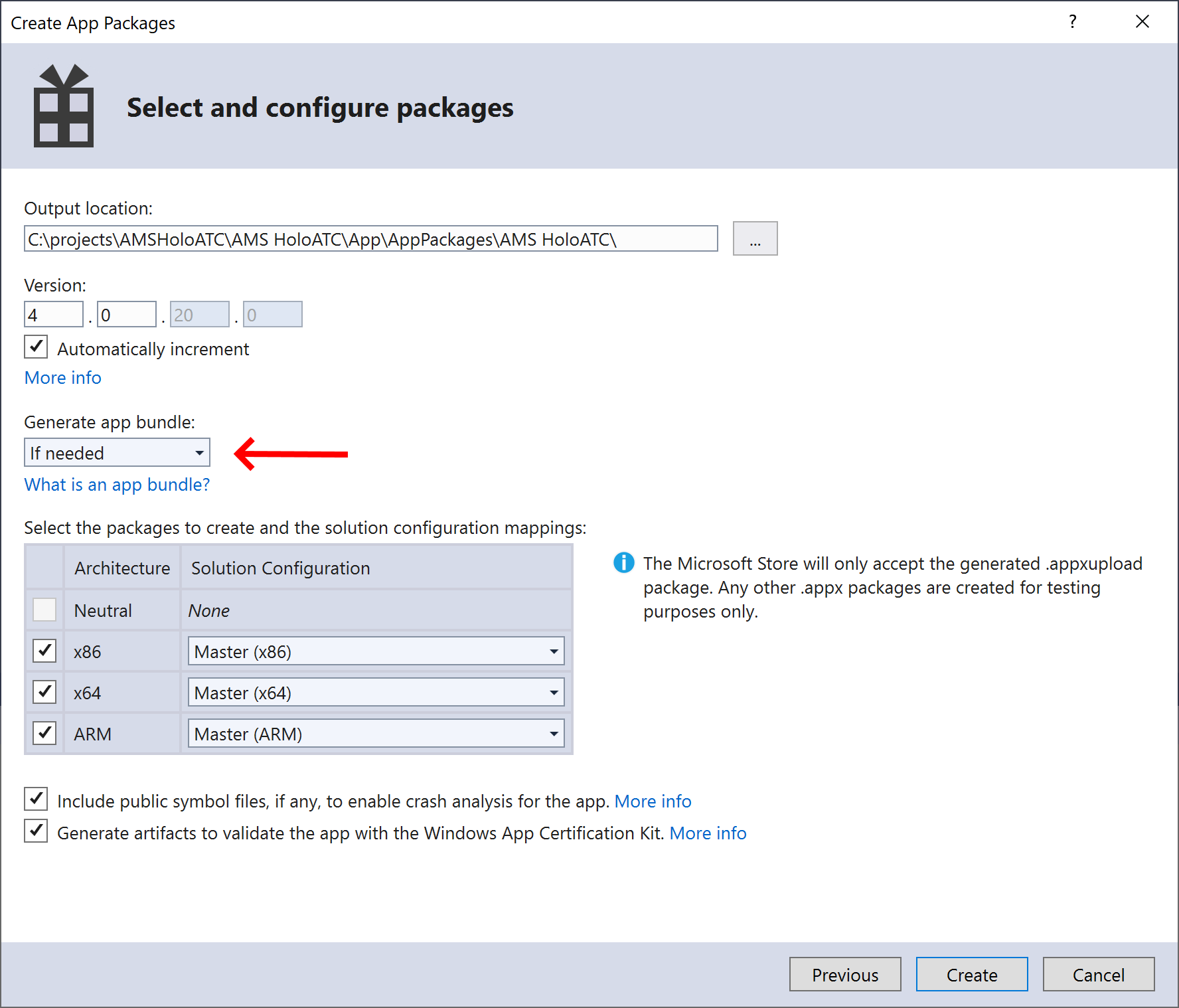
Task: Open the Master (x86) configuration dropdown
Action: pos(376,651)
